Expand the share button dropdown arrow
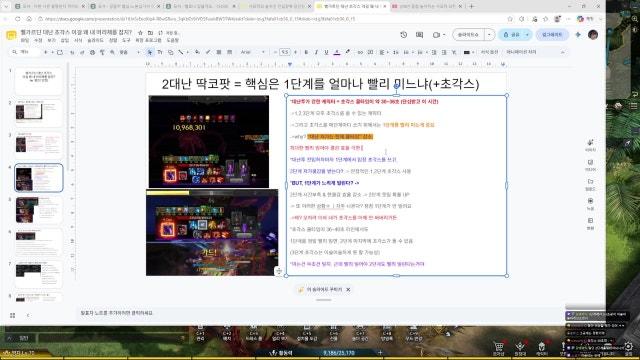 527,35
